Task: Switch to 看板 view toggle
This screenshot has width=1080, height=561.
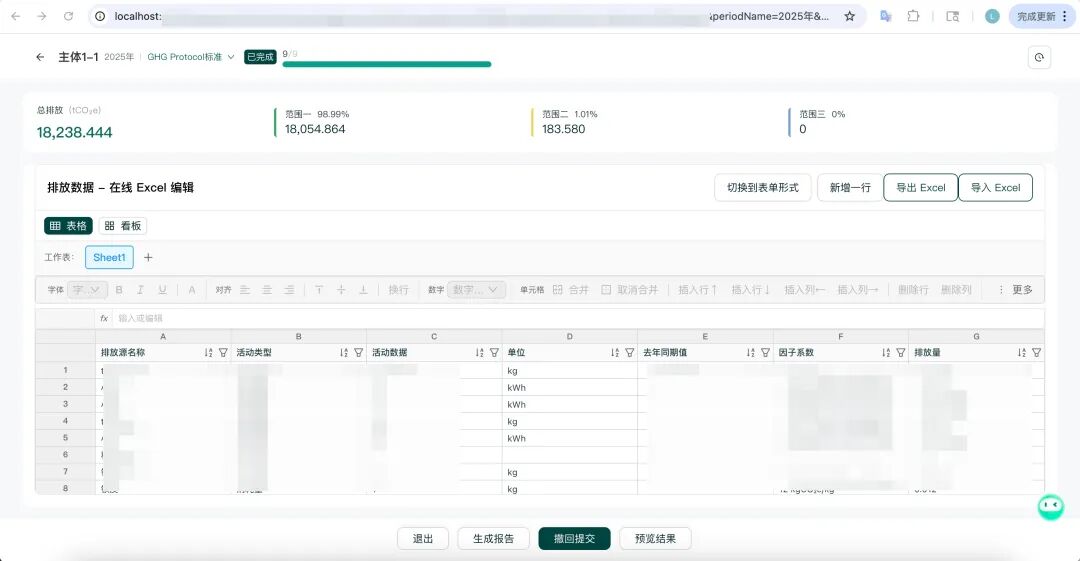Action: click(123, 226)
